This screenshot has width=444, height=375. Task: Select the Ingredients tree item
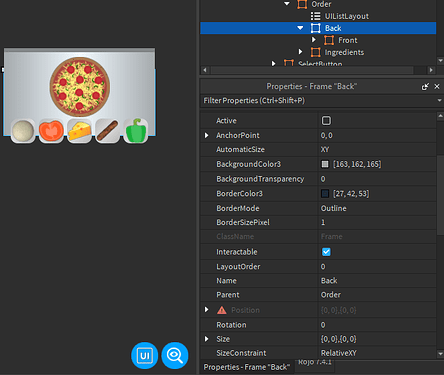(344, 52)
